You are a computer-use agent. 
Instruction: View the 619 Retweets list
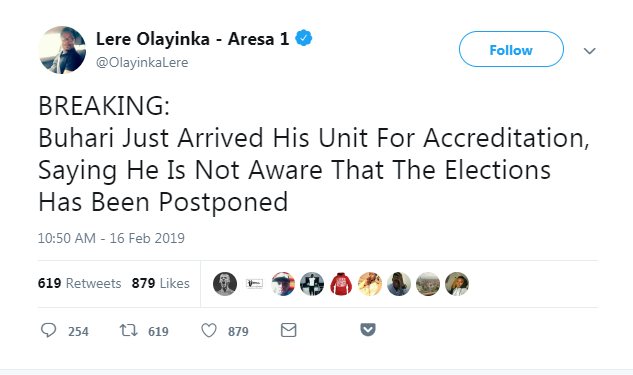80,283
